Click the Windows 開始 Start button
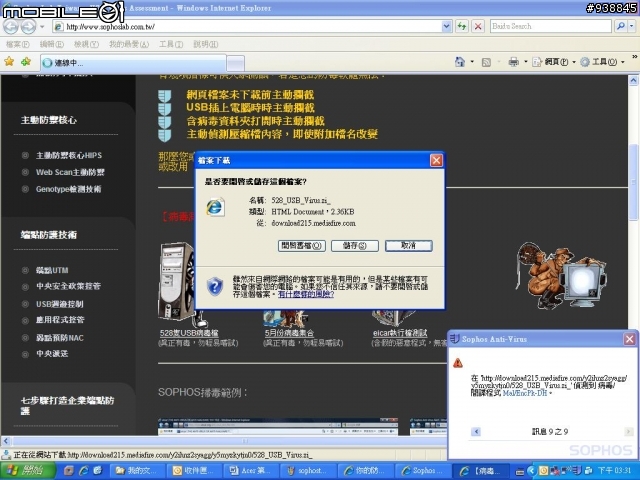The height and width of the screenshot is (480, 640). 28,471
